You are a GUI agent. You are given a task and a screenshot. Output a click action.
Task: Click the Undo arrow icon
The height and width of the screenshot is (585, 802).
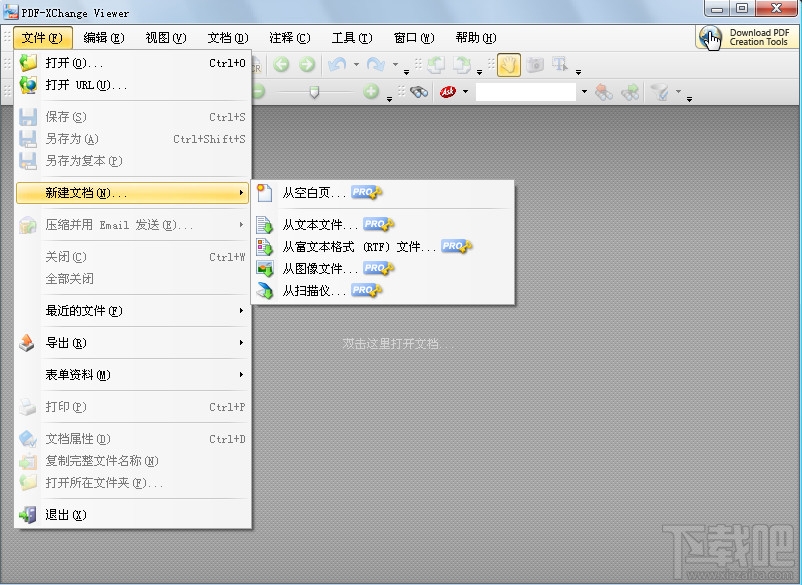(x=338, y=64)
